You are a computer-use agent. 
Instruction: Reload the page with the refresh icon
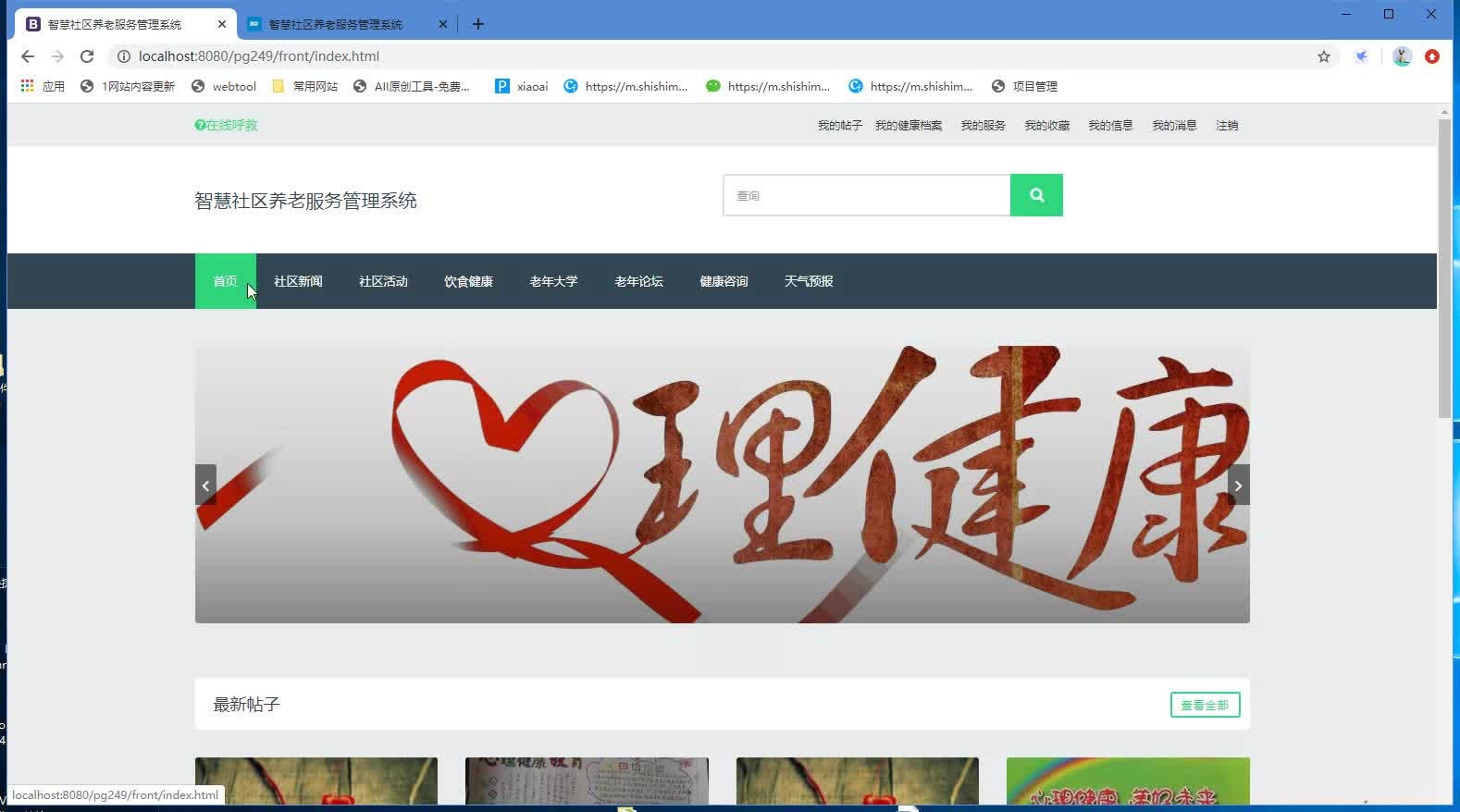[87, 56]
